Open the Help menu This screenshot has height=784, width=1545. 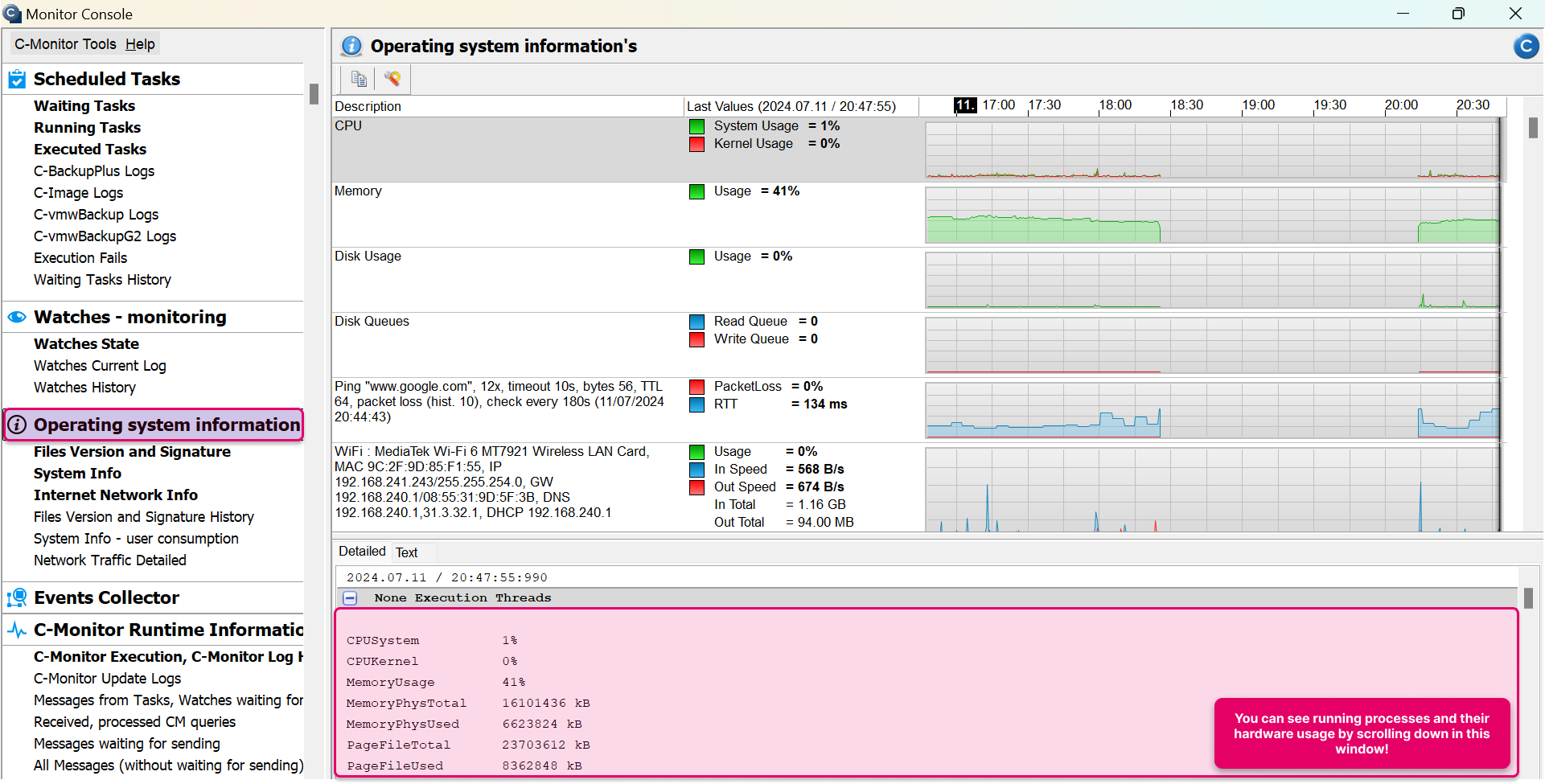pos(140,44)
